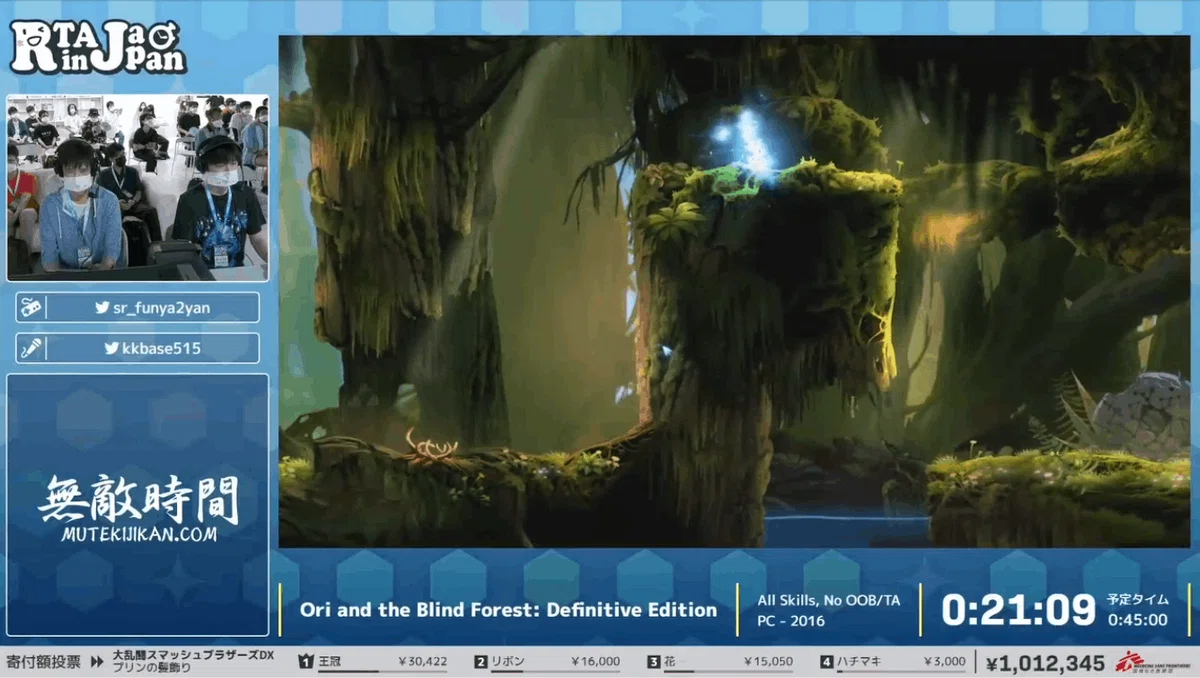1200x678 pixels.
Task: Click the プリンの髪飾り text
Action: coord(150,668)
